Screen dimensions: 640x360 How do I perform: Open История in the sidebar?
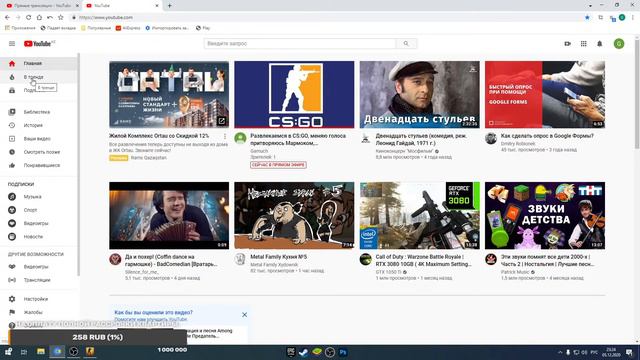(39, 125)
